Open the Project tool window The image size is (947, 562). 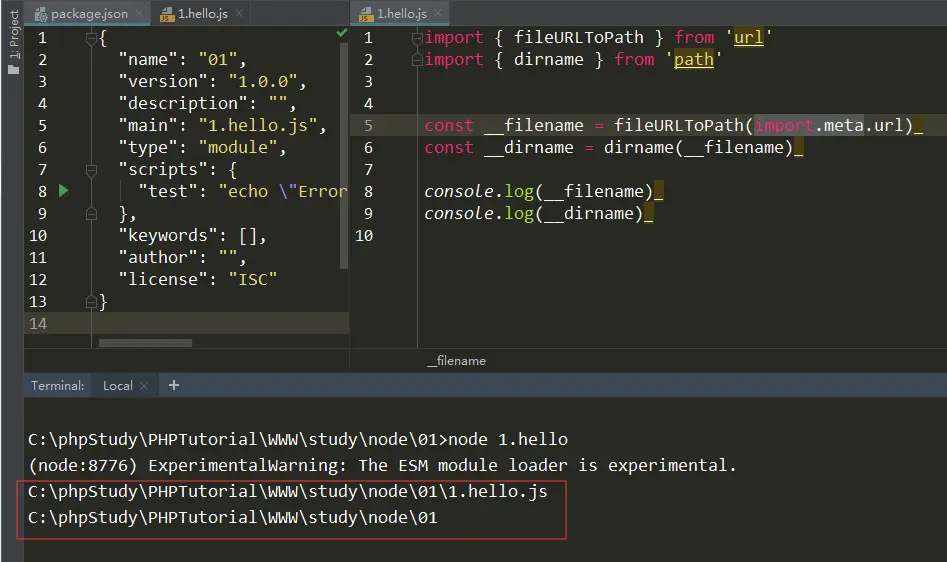point(13,41)
